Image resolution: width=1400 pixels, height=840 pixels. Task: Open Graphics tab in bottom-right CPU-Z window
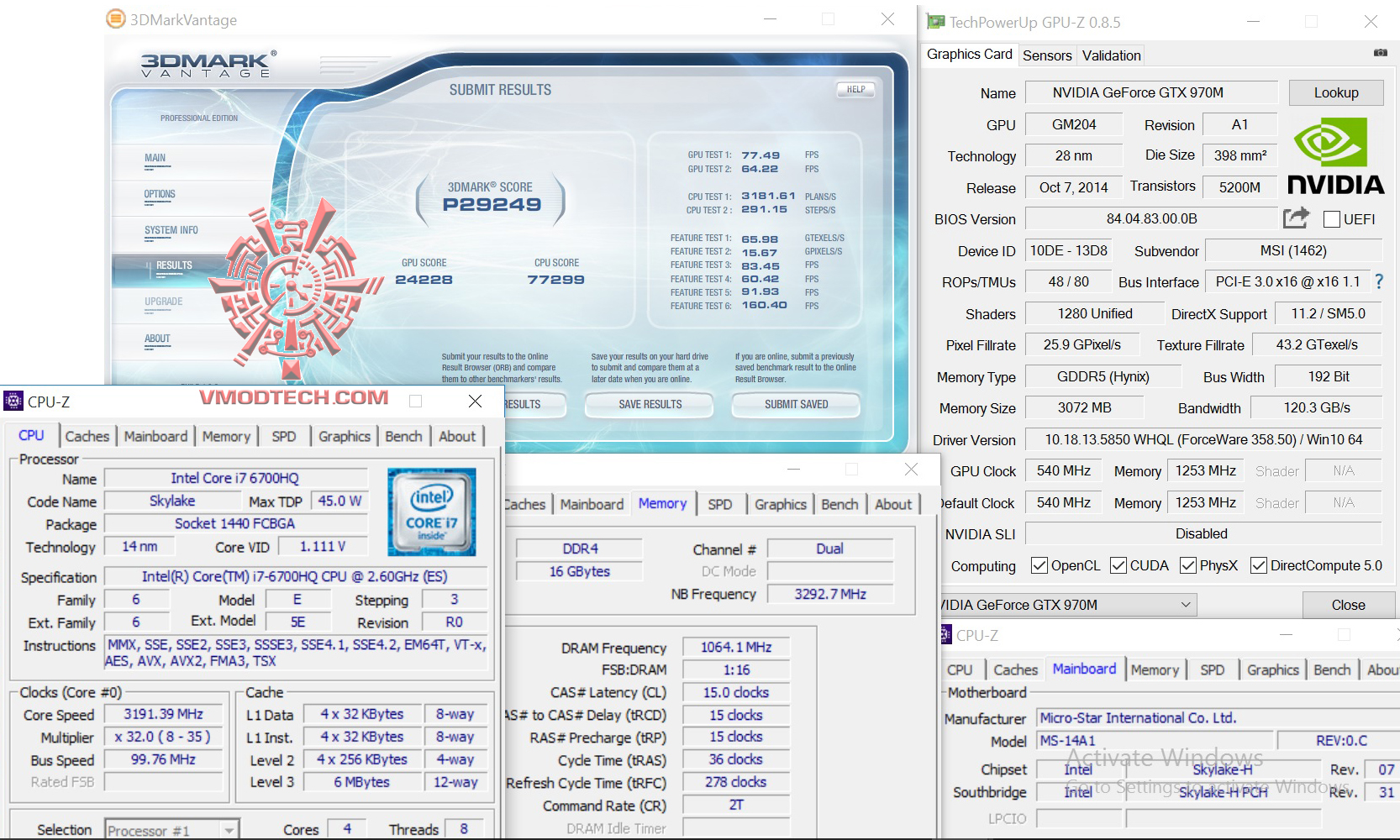pyautogui.click(x=1272, y=669)
